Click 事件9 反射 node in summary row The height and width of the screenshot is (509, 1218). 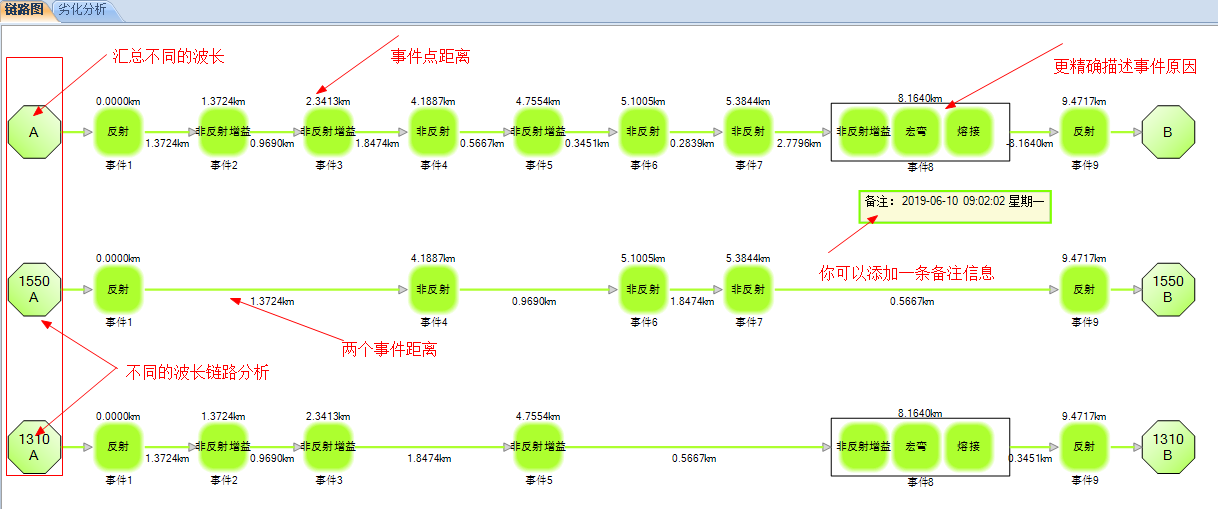[x=1084, y=132]
